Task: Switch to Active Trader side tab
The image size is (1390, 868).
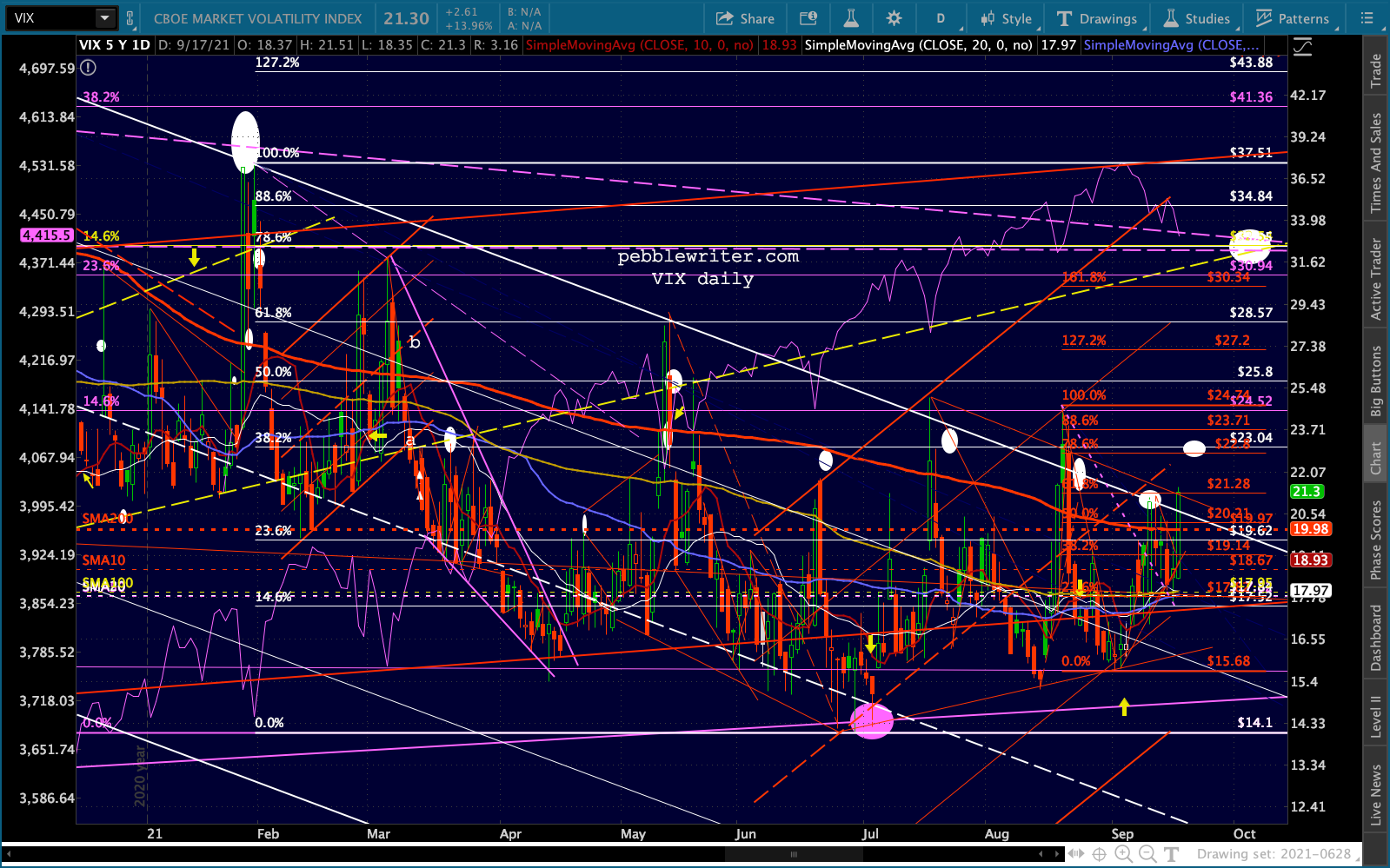Action: click(1375, 279)
